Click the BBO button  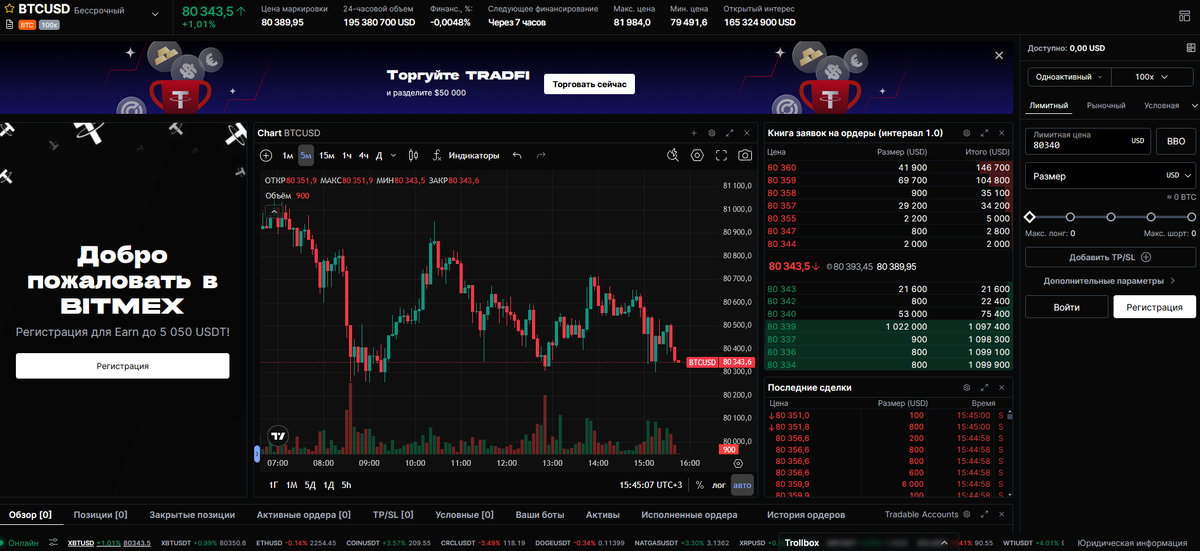coord(1175,142)
